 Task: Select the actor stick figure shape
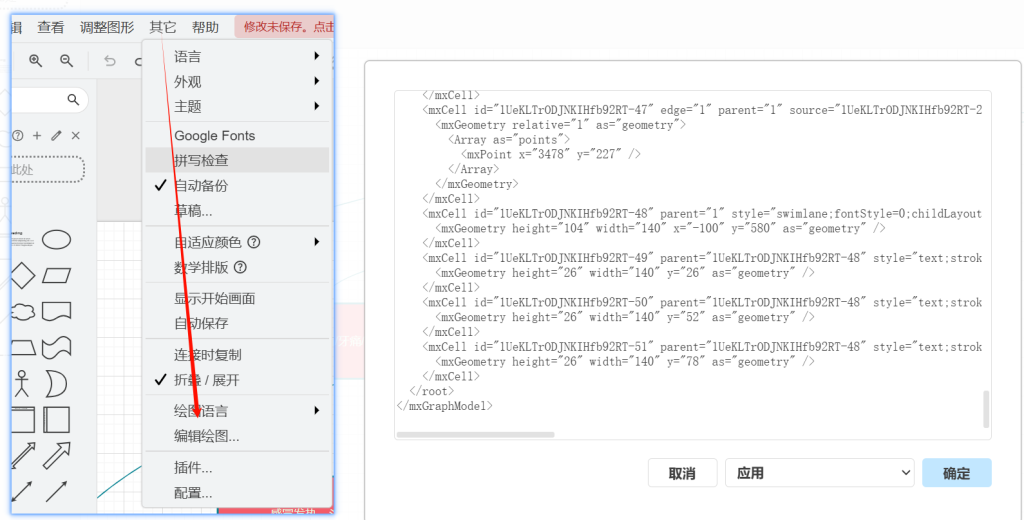(x=21, y=383)
